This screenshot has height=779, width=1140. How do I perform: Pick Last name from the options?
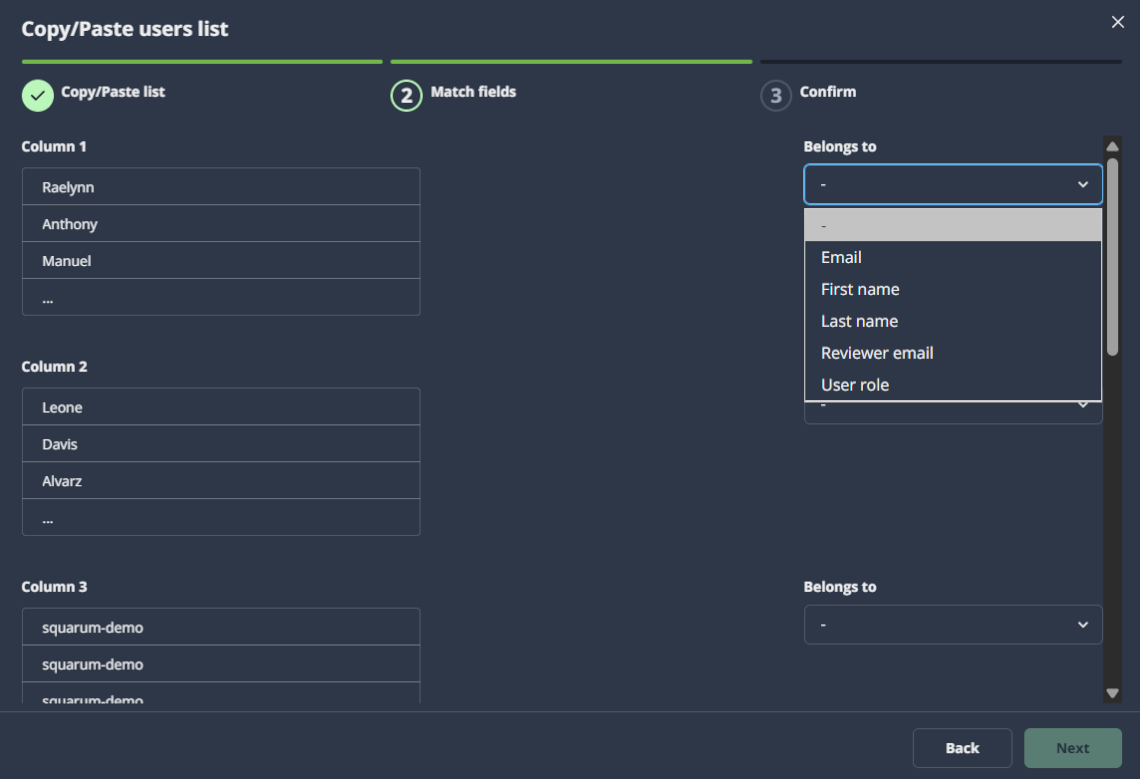[x=859, y=321]
